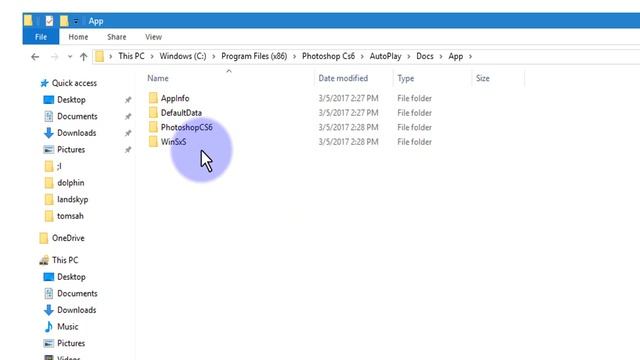640x360 pixels.
Task: Click pin icon next to Downloads
Action: (128, 133)
